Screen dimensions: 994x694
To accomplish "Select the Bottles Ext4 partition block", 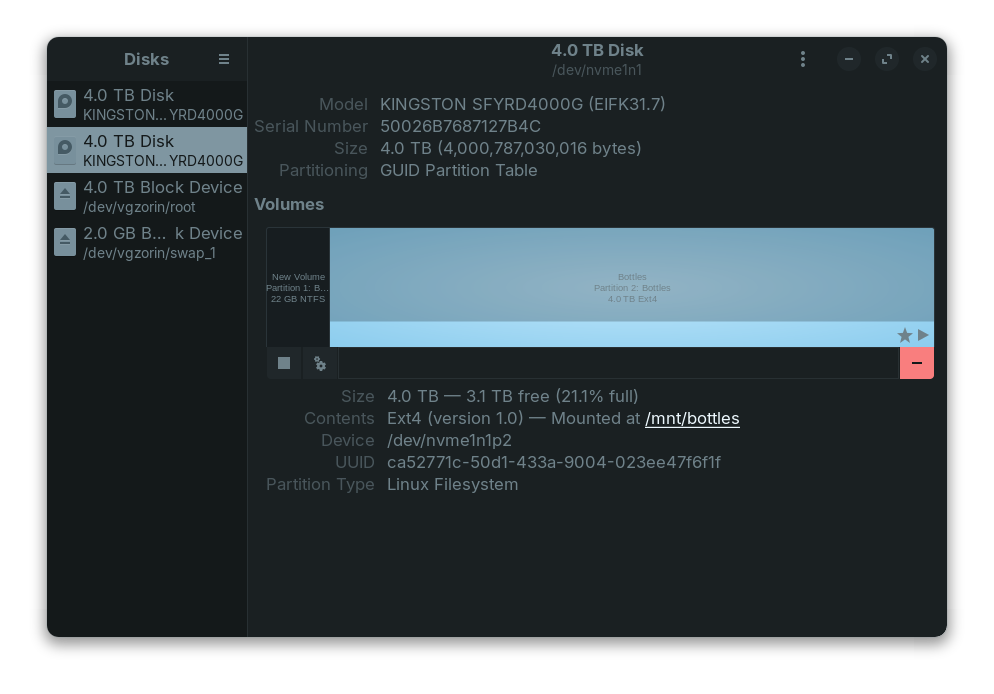I will (x=632, y=275).
